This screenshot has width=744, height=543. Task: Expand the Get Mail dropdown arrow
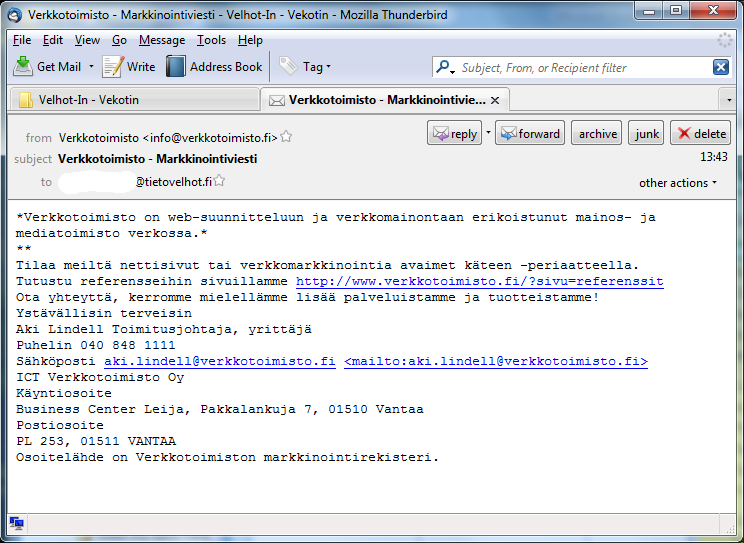coord(91,67)
